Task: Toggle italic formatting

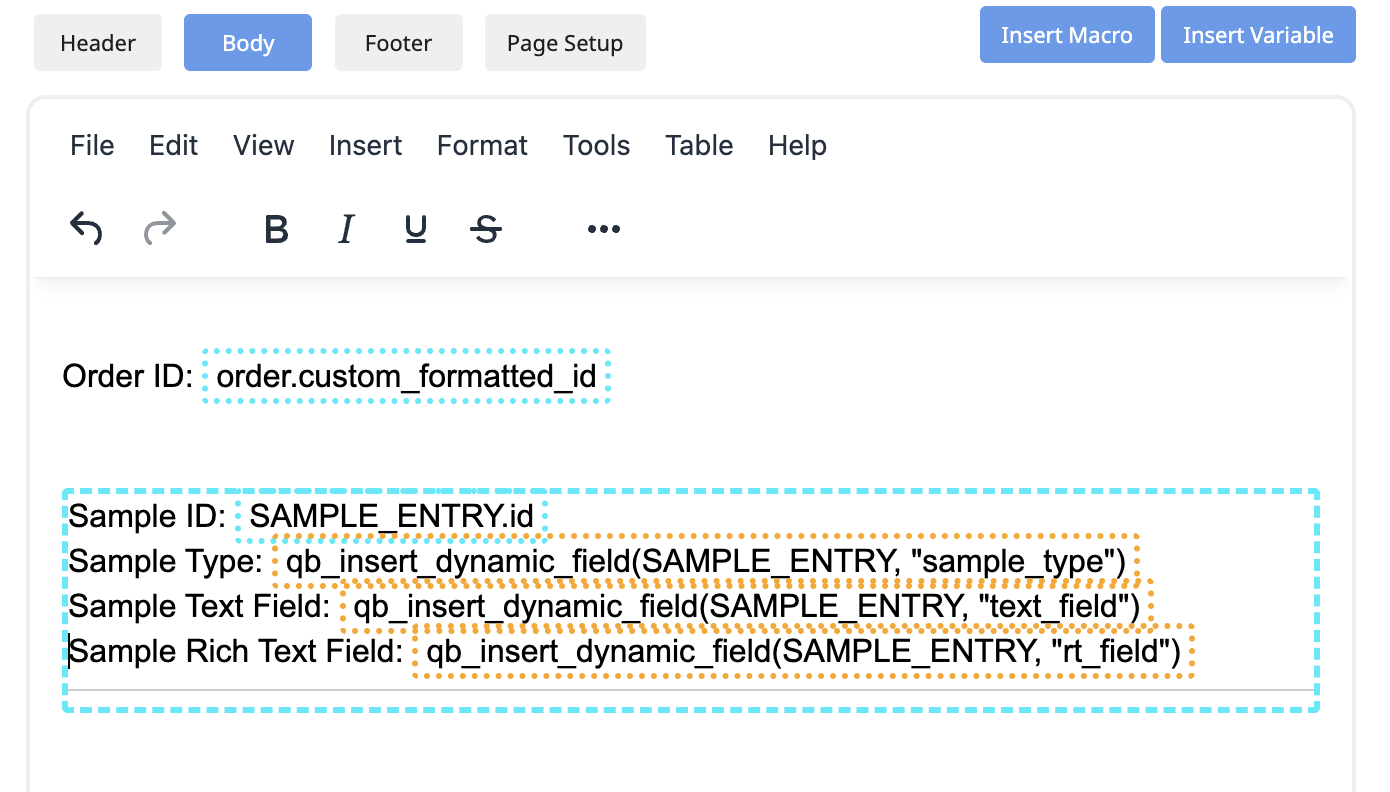Action: (x=346, y=229)
